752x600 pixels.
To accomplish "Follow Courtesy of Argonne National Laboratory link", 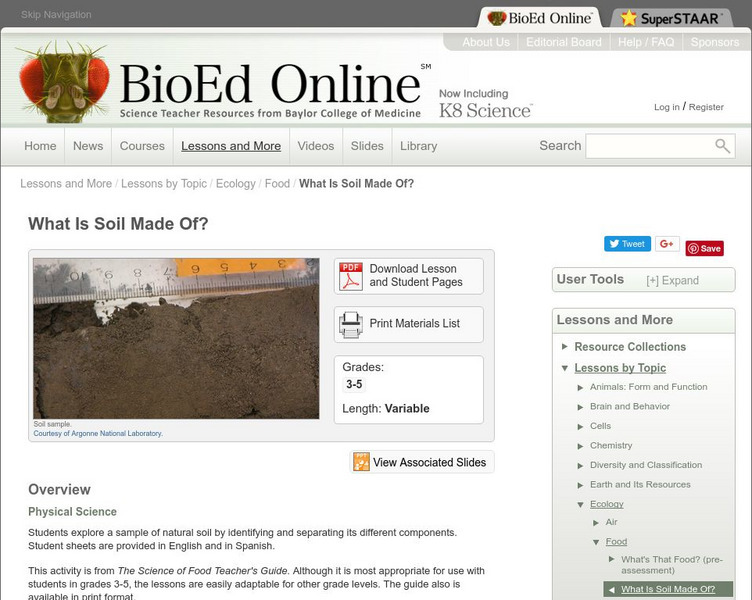I will 98,433.
